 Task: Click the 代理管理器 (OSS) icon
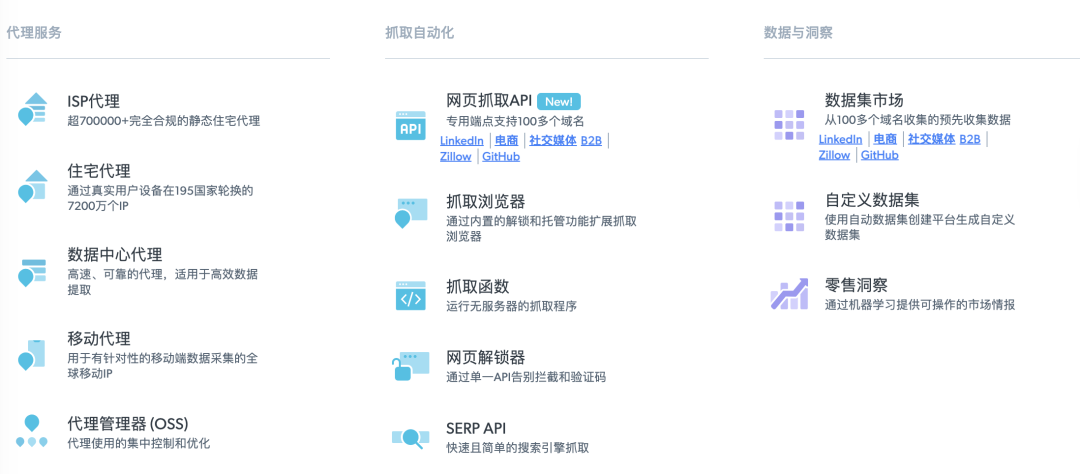coord(32,431)
